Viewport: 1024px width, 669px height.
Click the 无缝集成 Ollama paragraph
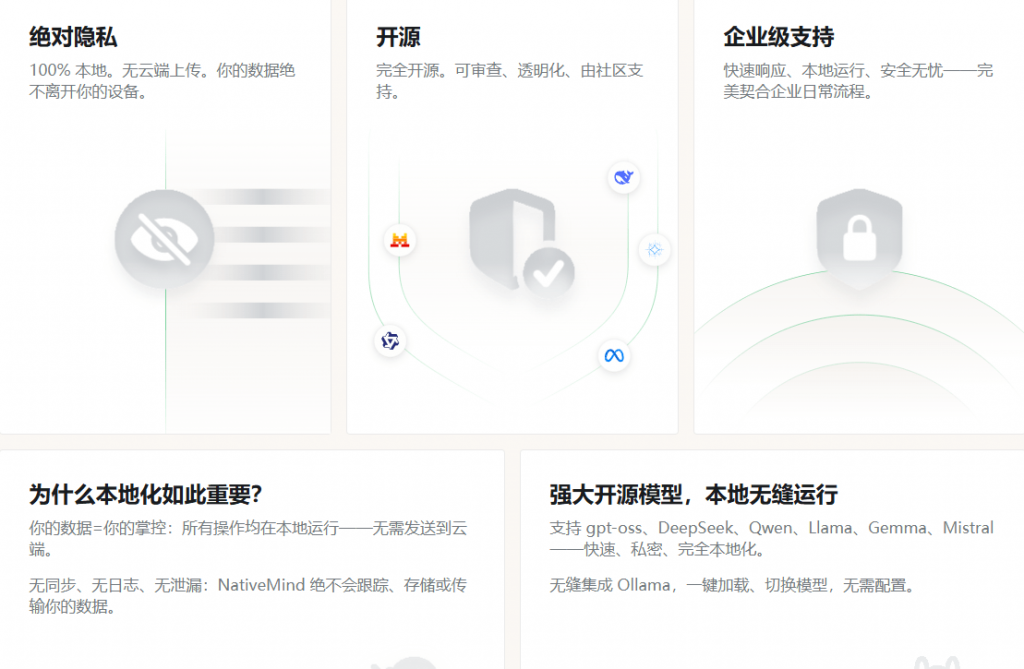pyautogui.click(x=731, y=585)
